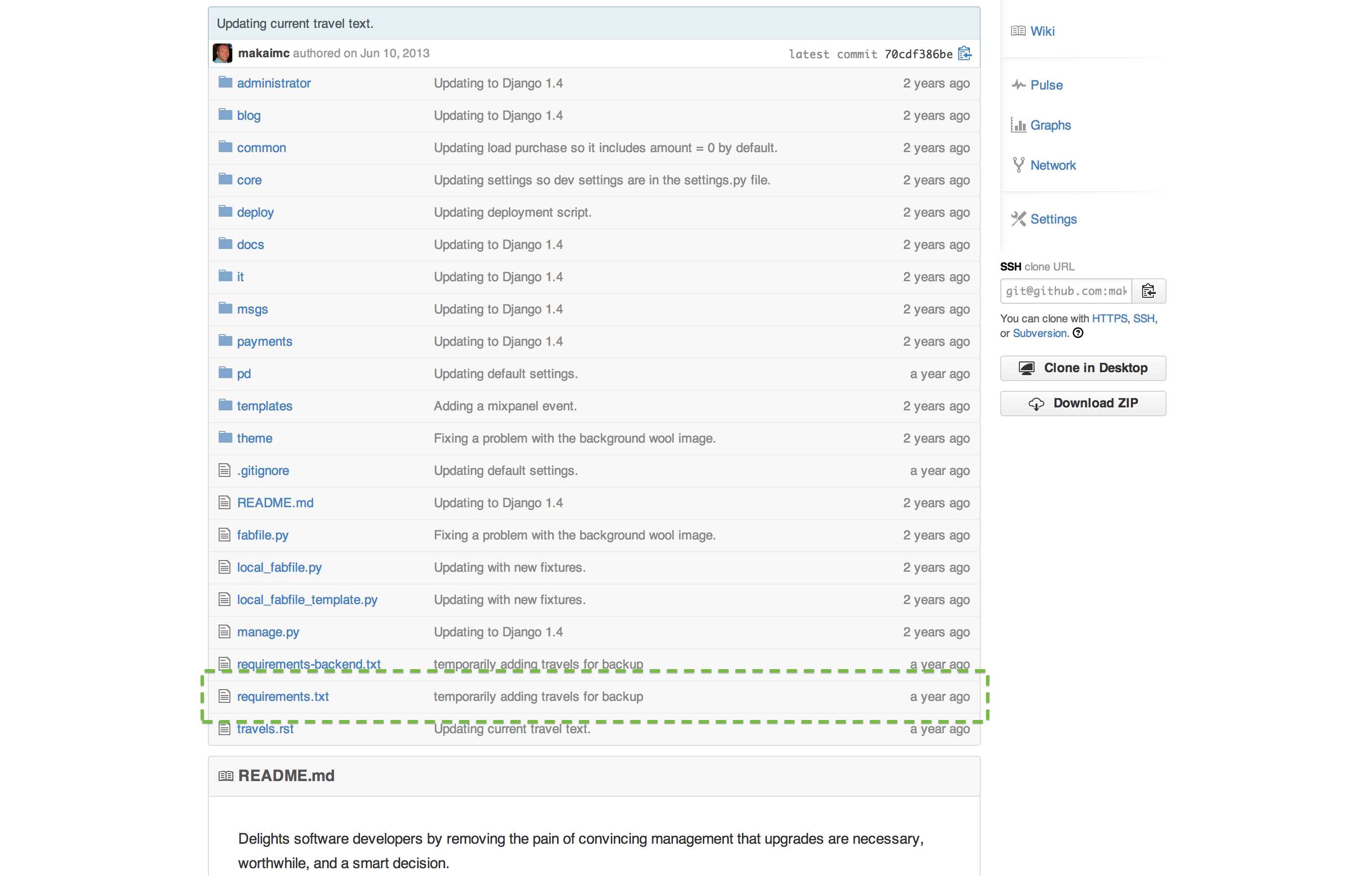Copy the latest commit SHA to clipboard
The height and width of the screenshot is (876, 1372).
[x=965, y=53]
